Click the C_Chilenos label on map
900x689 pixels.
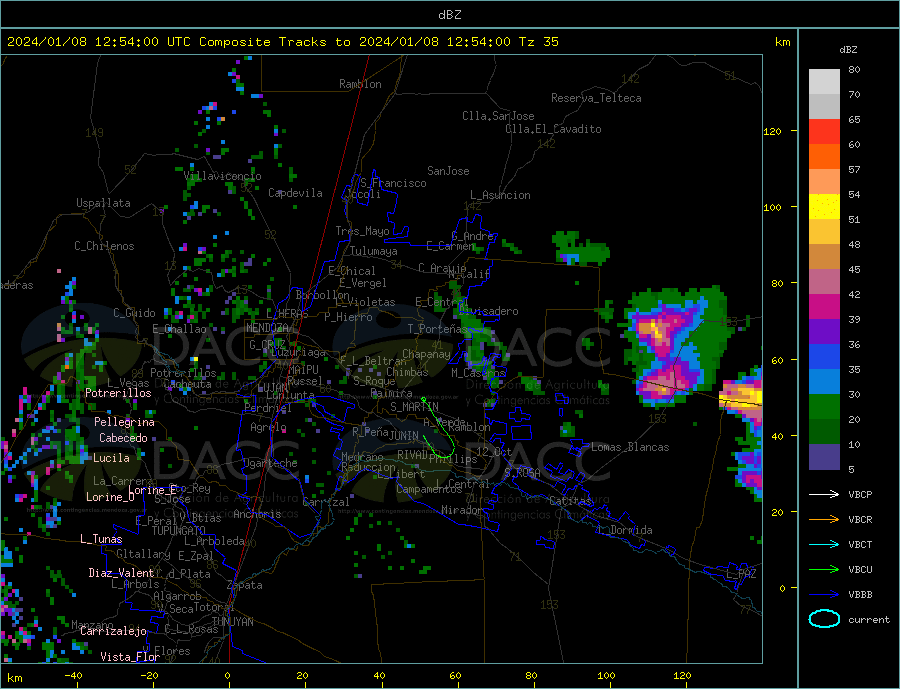(104, 246)
